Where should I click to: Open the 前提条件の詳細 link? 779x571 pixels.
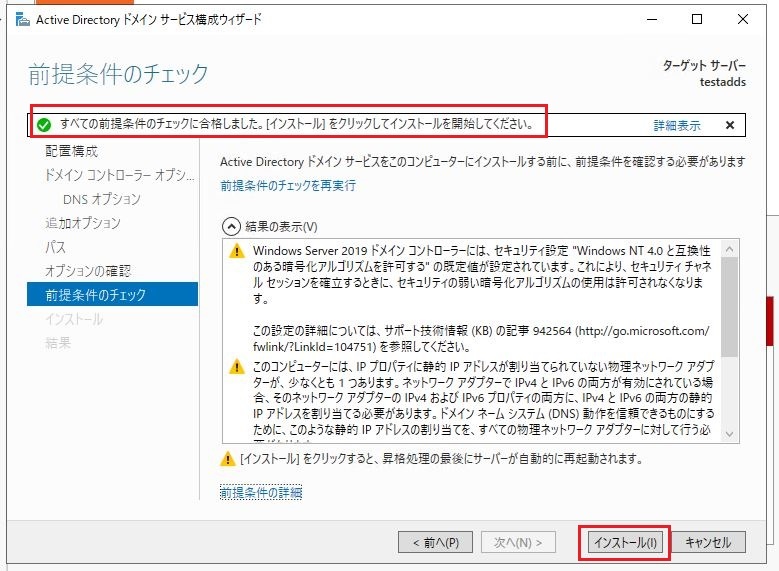[261, 492]
